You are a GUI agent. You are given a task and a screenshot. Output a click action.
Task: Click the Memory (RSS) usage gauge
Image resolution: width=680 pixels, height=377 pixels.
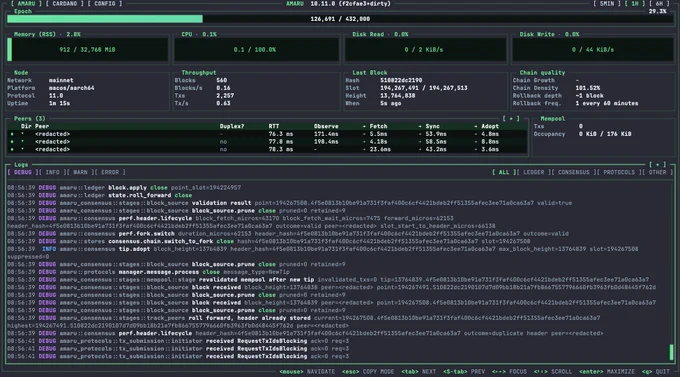88,49
